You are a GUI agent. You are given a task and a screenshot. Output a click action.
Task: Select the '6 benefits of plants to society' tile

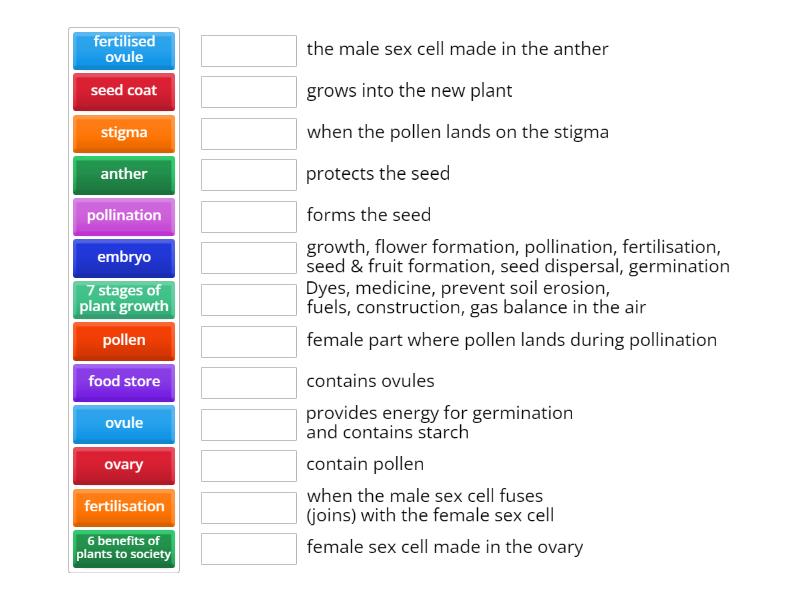[124, 548]
